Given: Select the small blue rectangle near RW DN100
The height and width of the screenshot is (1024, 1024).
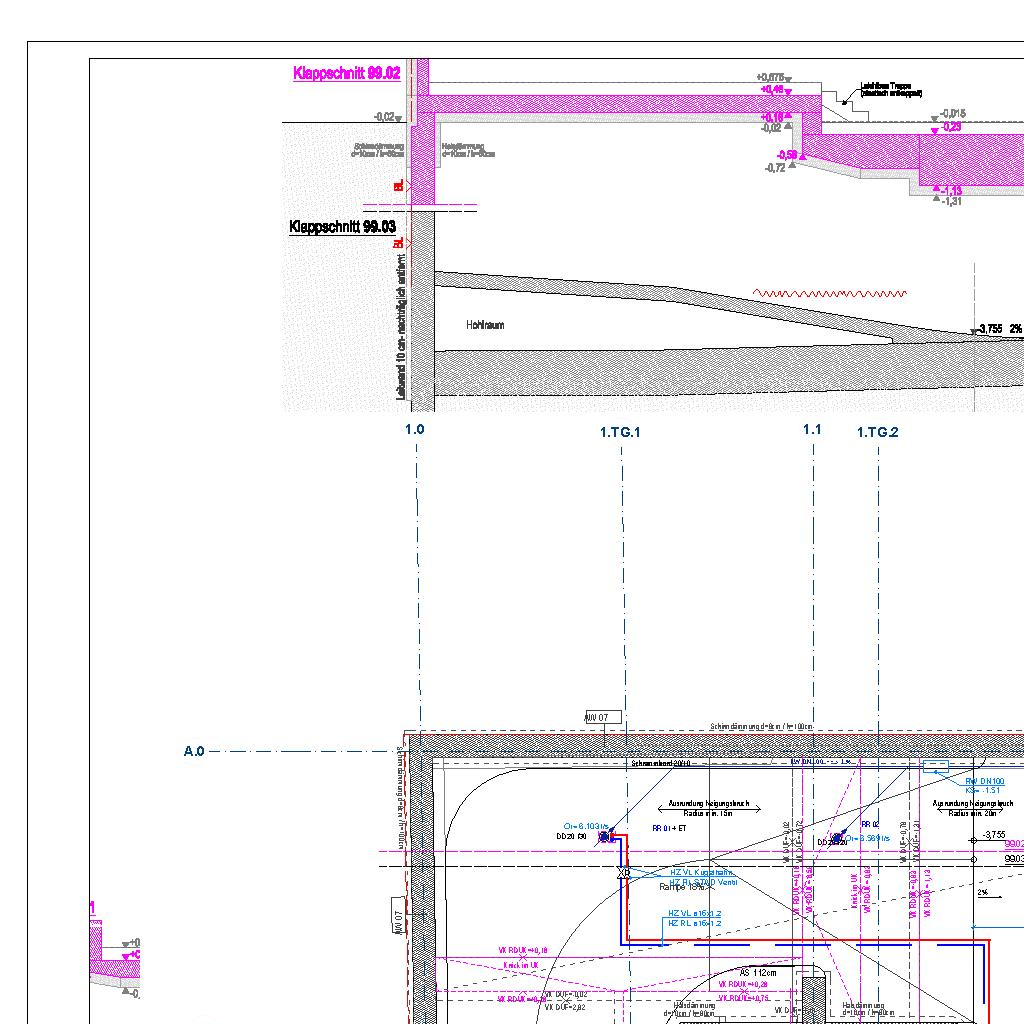Looking at the screenshot, I should coord(936,768).
